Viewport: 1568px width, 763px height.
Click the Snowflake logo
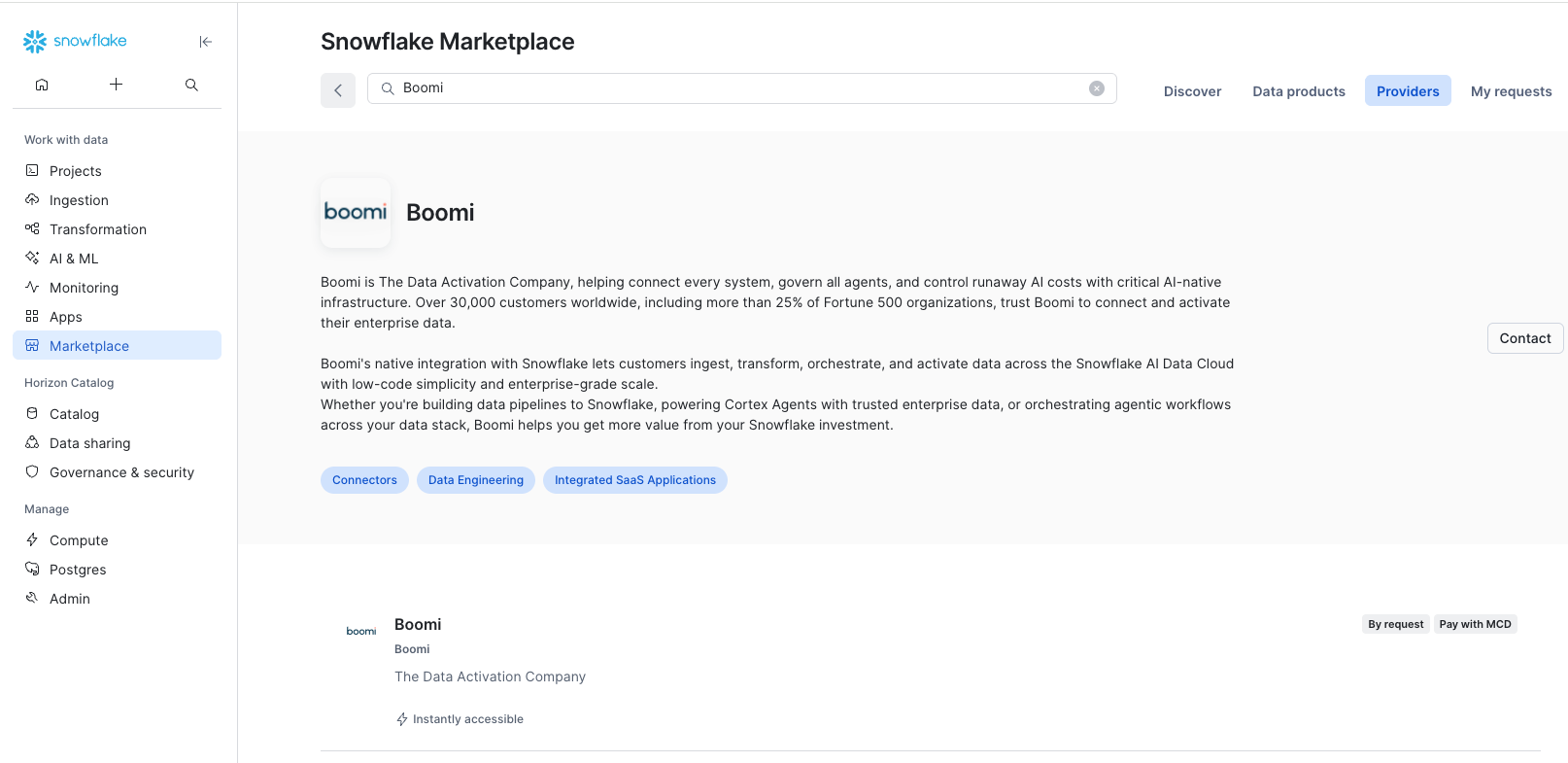click(x=75, y=41)
